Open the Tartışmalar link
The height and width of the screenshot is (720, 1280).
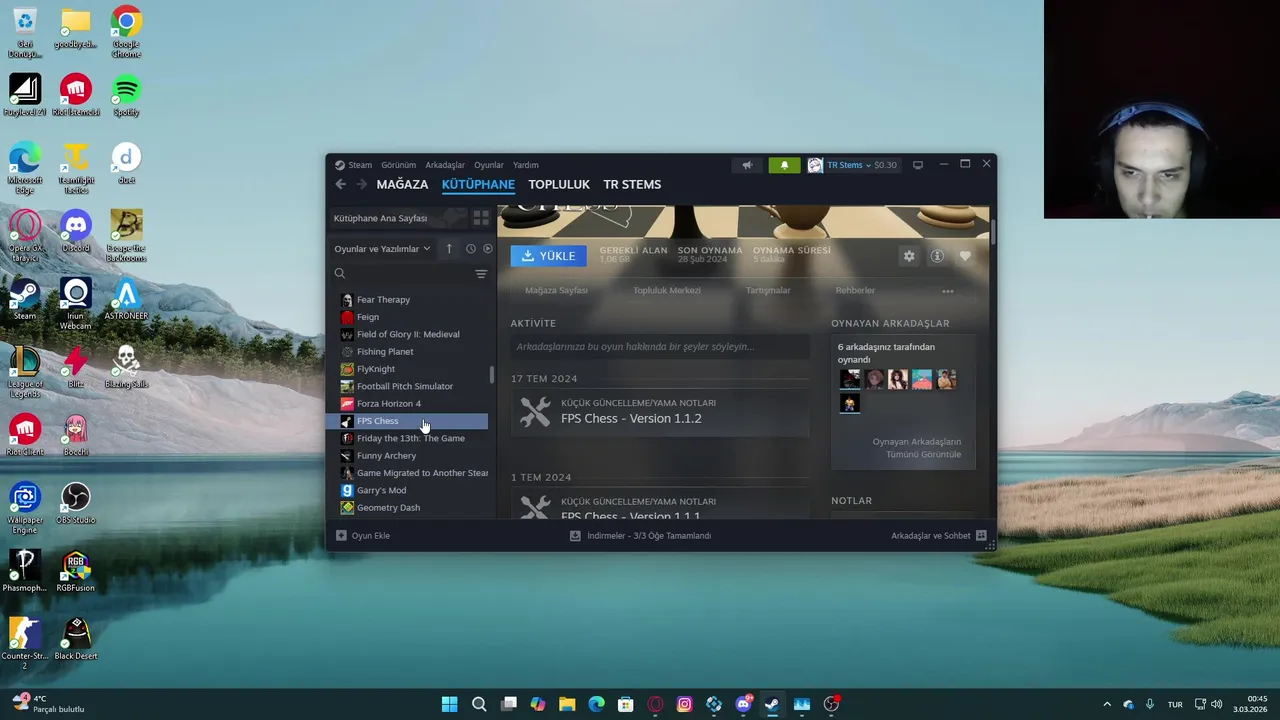[x=768, y=290]
